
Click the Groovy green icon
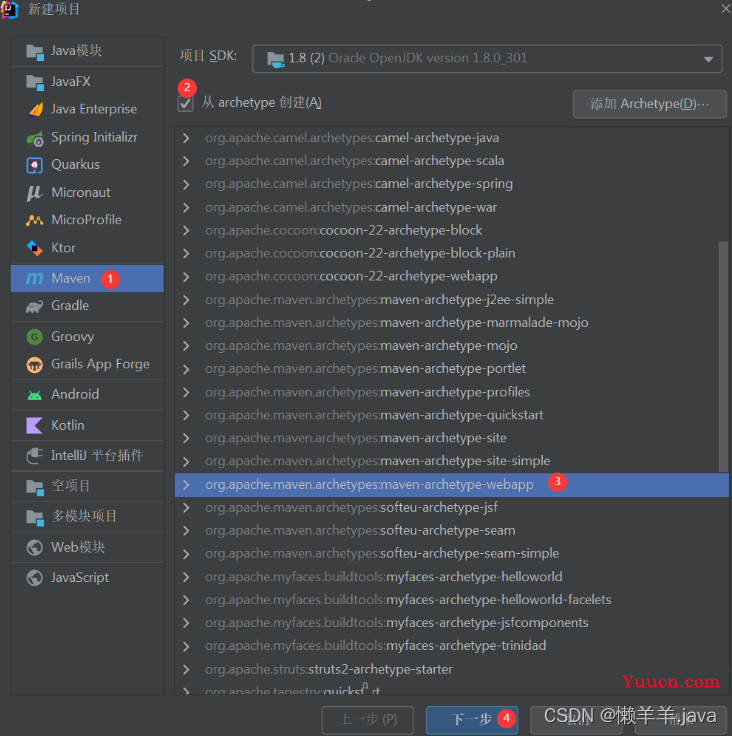point(34,337)
